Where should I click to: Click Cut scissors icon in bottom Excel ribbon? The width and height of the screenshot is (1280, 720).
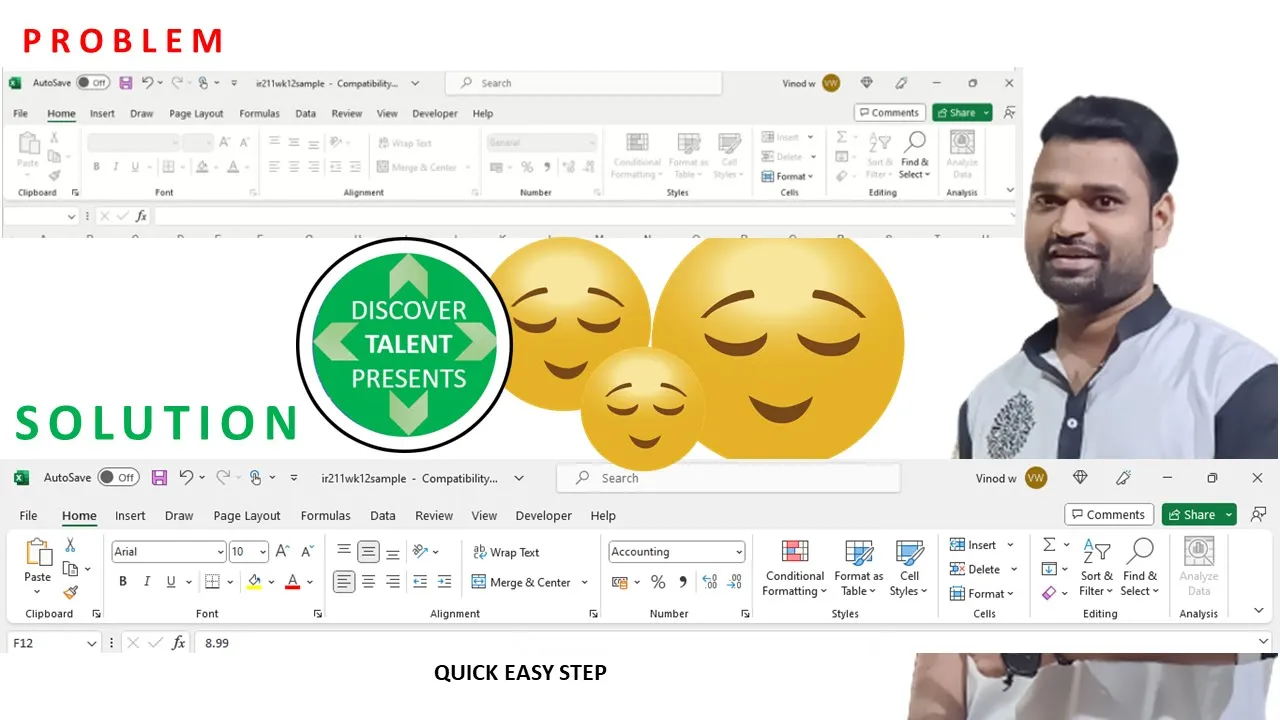[x=70, y=545]
